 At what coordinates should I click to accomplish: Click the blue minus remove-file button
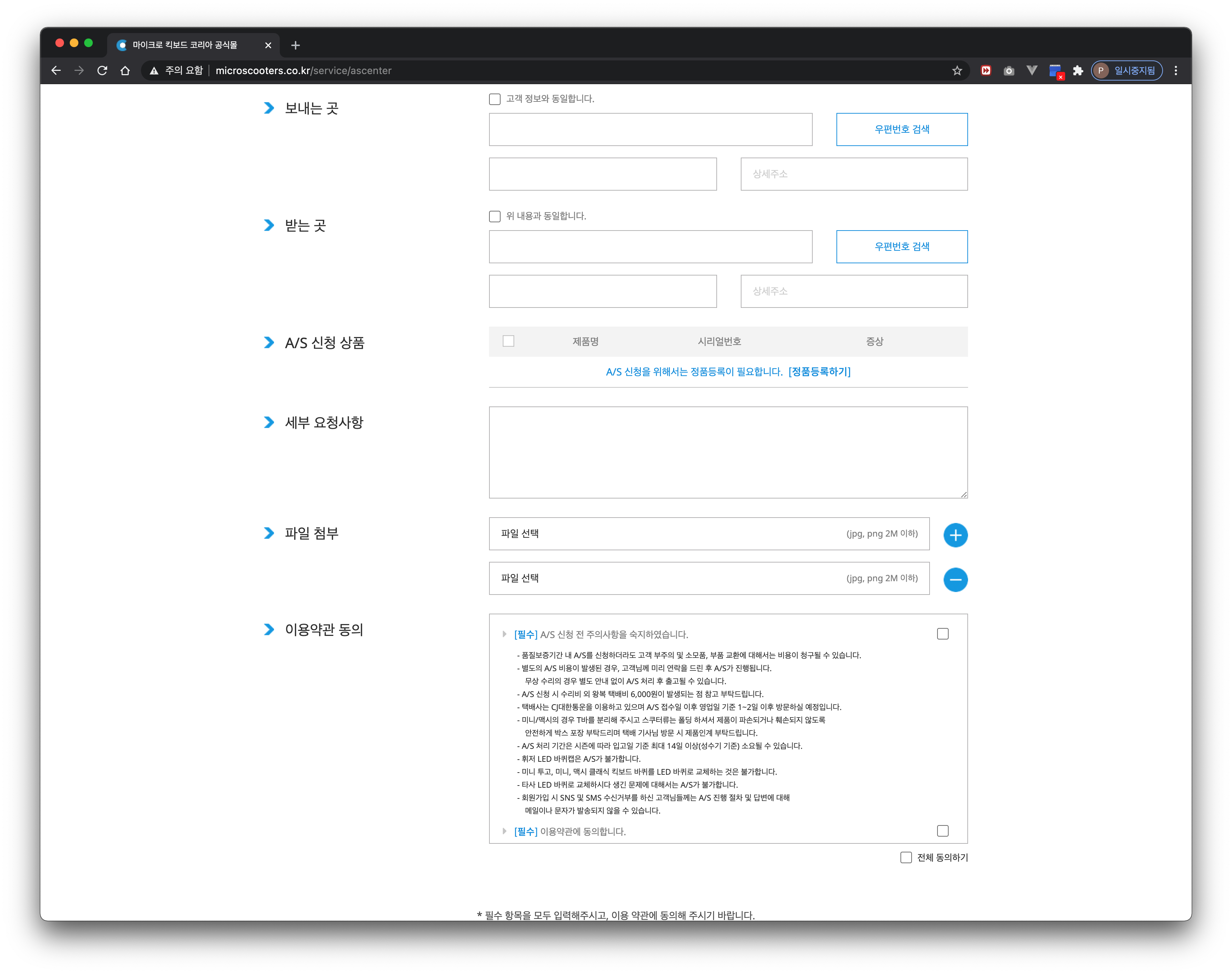[955, 579]
